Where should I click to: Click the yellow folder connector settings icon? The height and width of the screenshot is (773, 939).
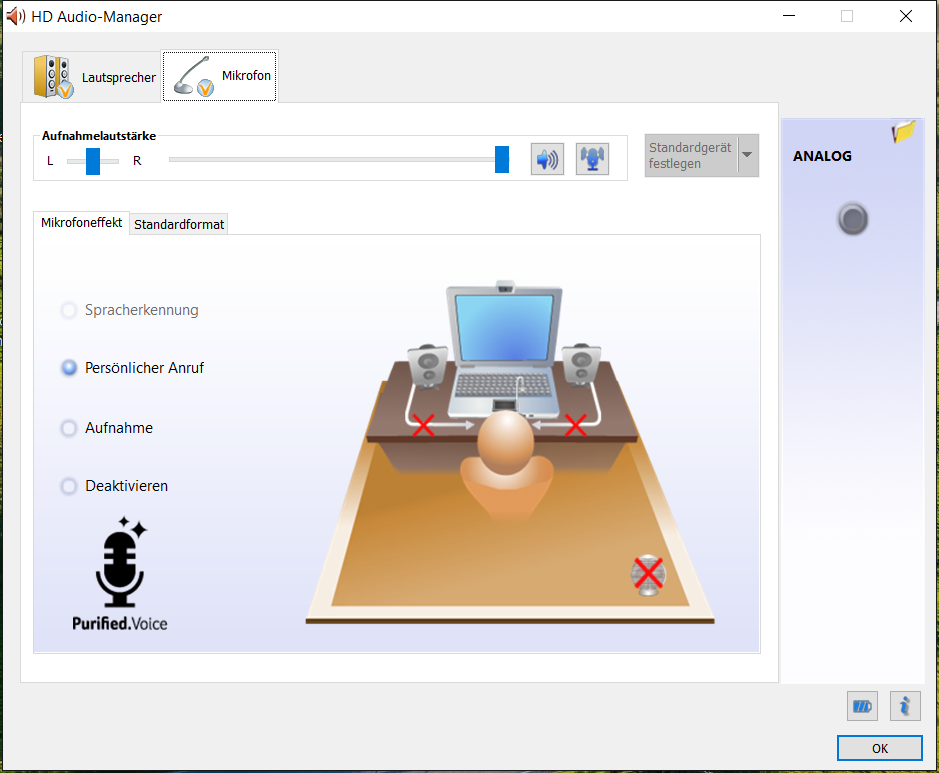click(903, 131)
